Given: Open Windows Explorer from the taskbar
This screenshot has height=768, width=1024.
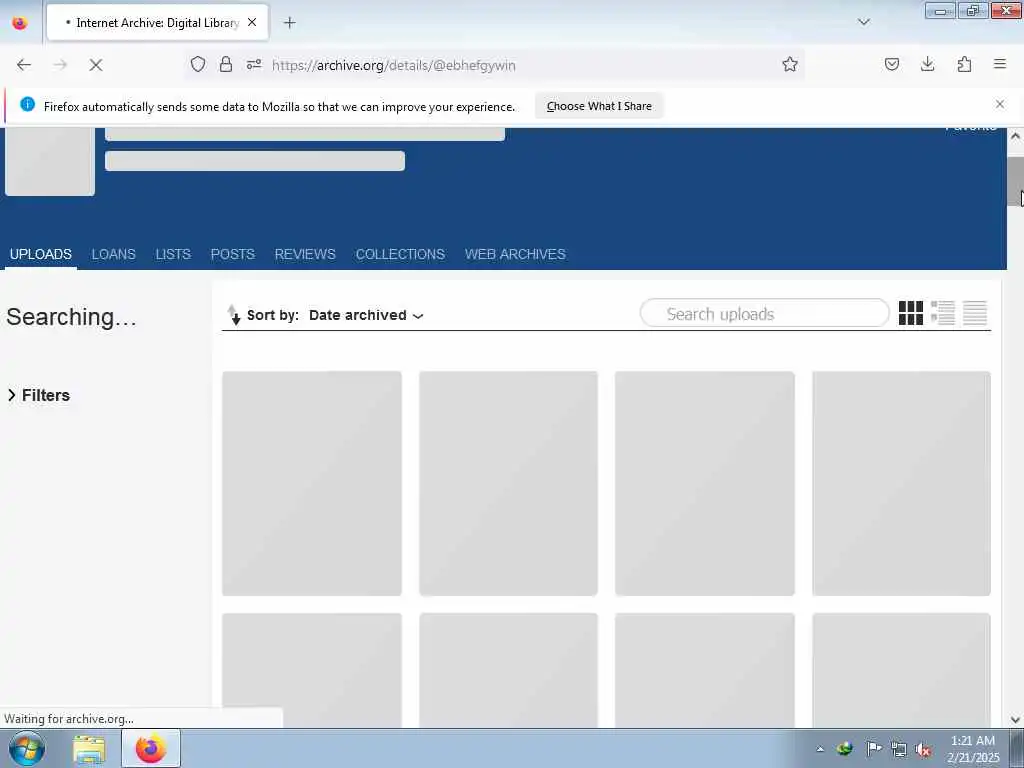Looking at the screenshot, I should [89, 749].
